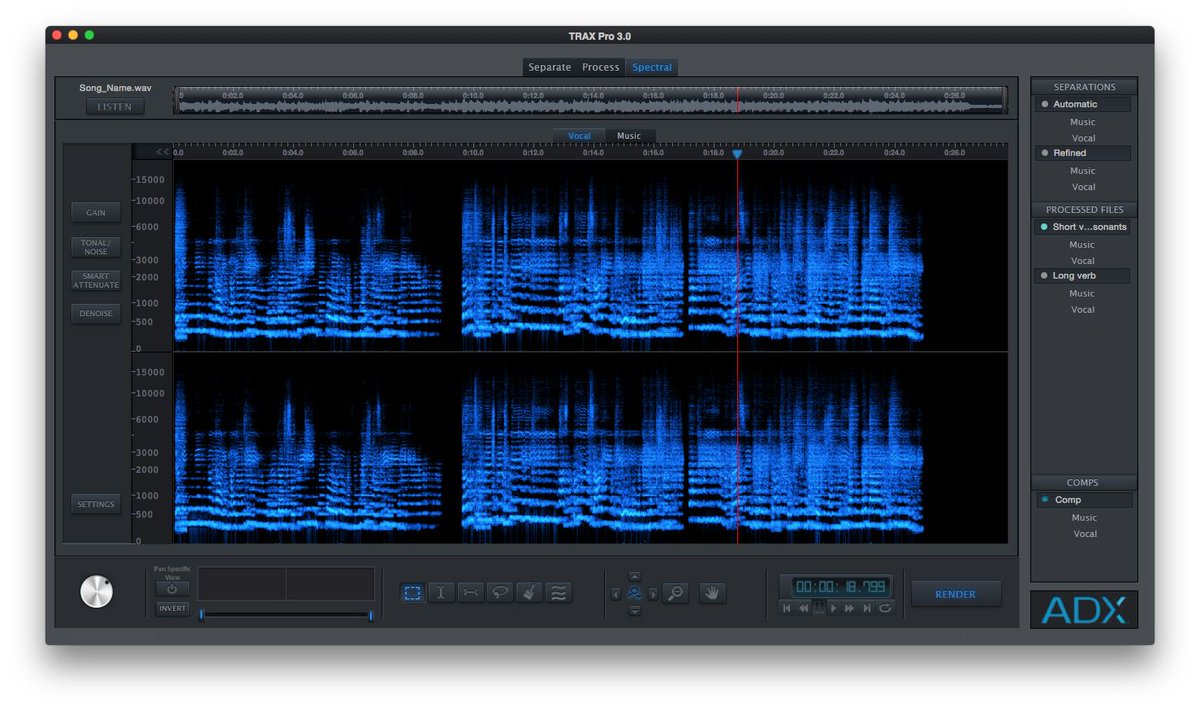Image resolution: width=1200 pixels, height=710 pixels.
Task: Select the rectangular marquee selection tool
Action: tap(412, 592)
